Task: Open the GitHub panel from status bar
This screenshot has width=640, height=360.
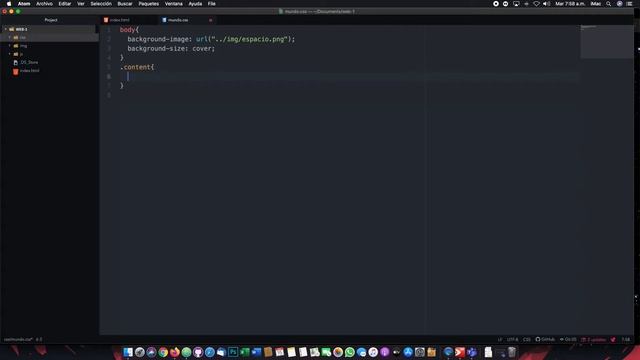Action: pyautogui.click(x=545, y=340)
